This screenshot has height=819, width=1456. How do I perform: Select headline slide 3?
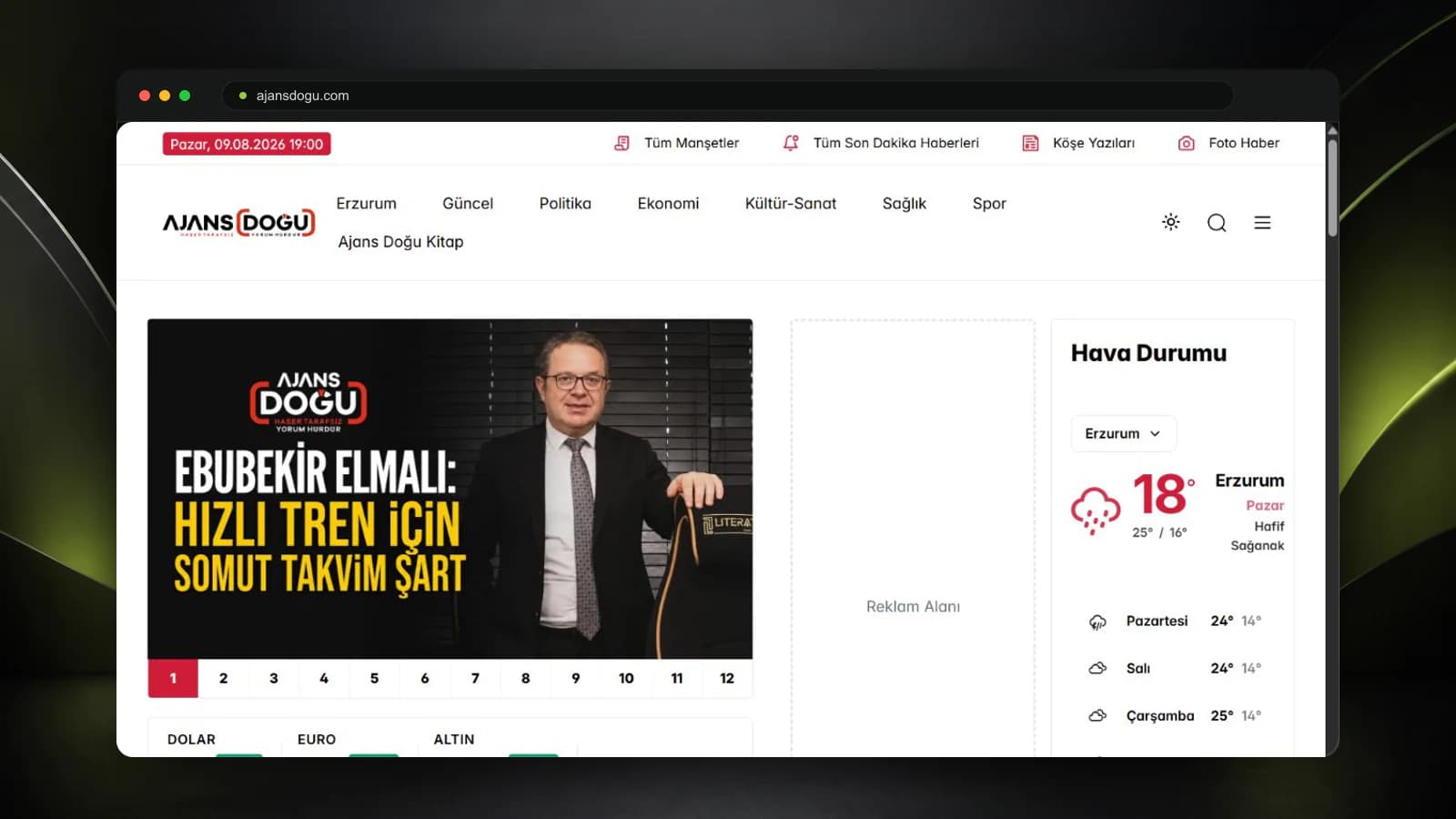[274, 678]
